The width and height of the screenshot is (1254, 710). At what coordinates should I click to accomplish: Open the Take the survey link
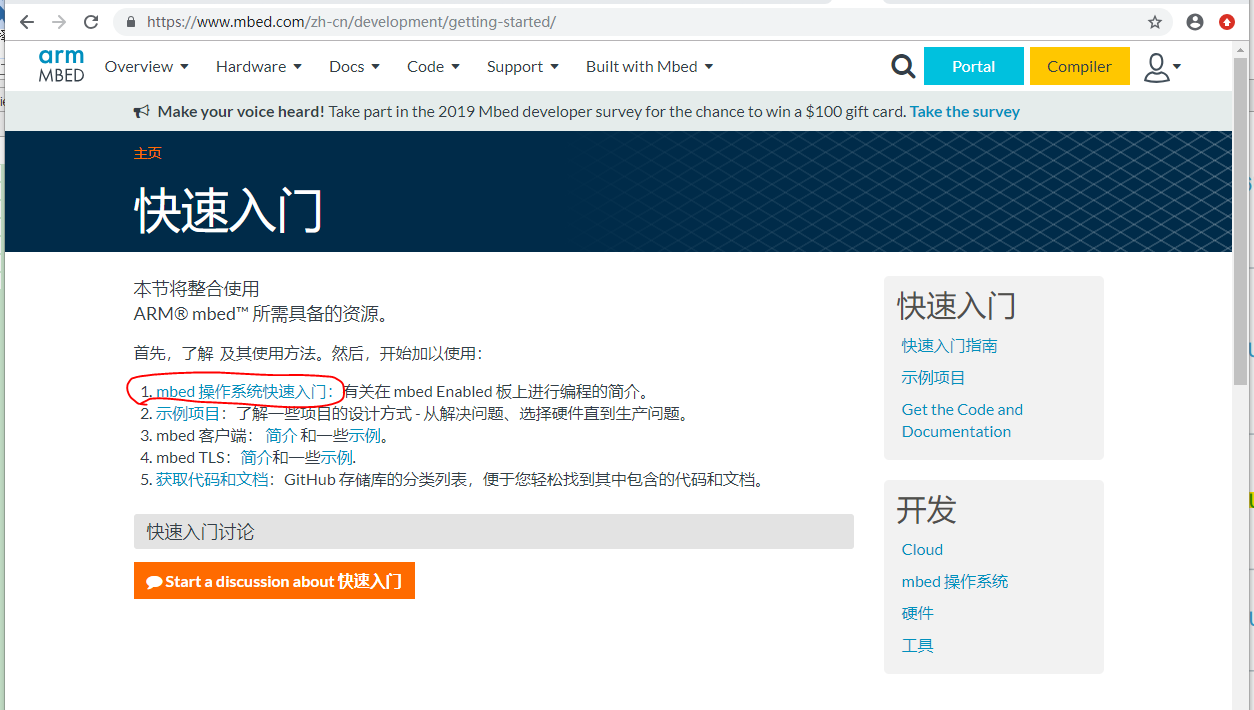click(x=963, y=111)
